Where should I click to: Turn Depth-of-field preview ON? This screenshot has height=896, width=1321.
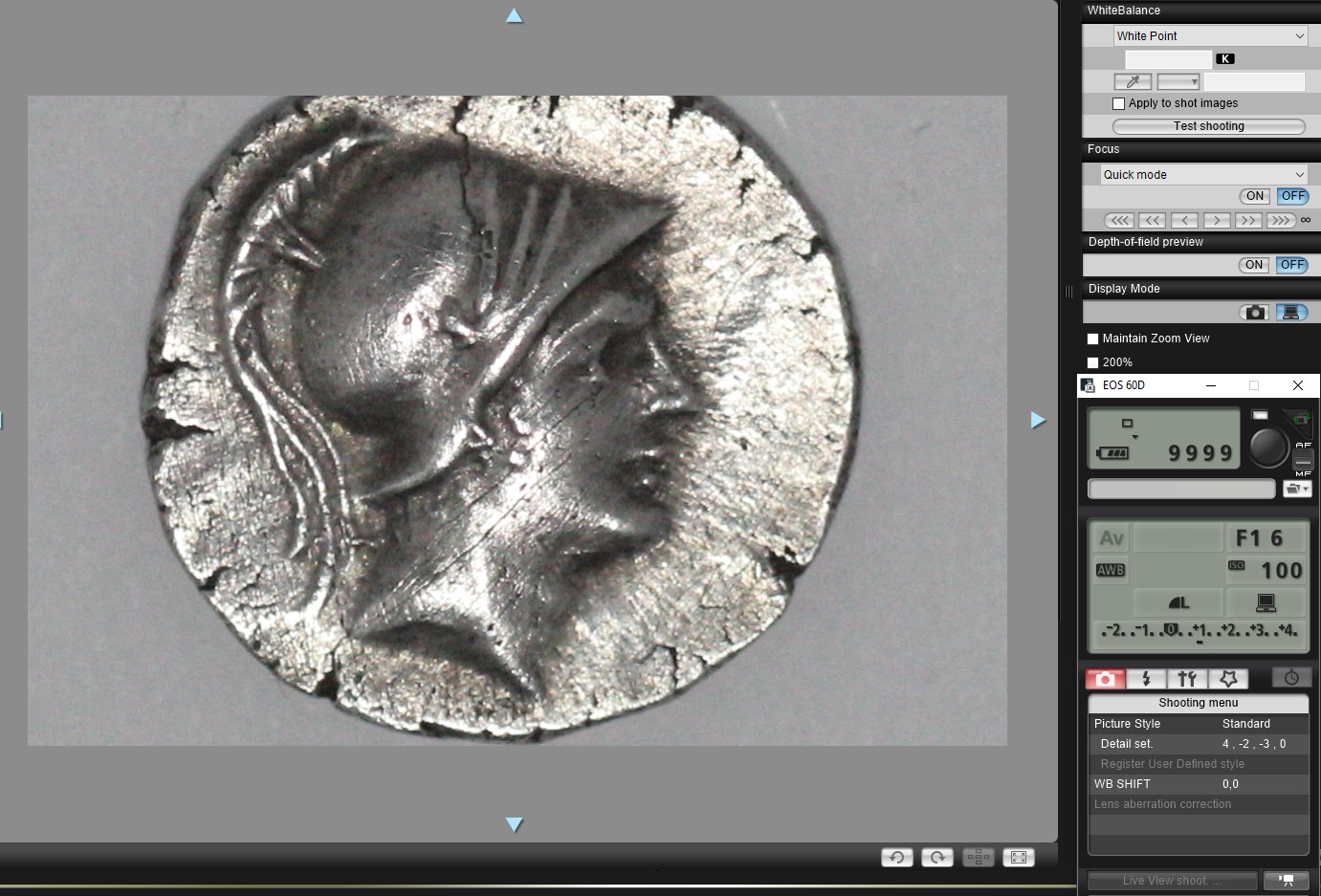pos(1254,265)
